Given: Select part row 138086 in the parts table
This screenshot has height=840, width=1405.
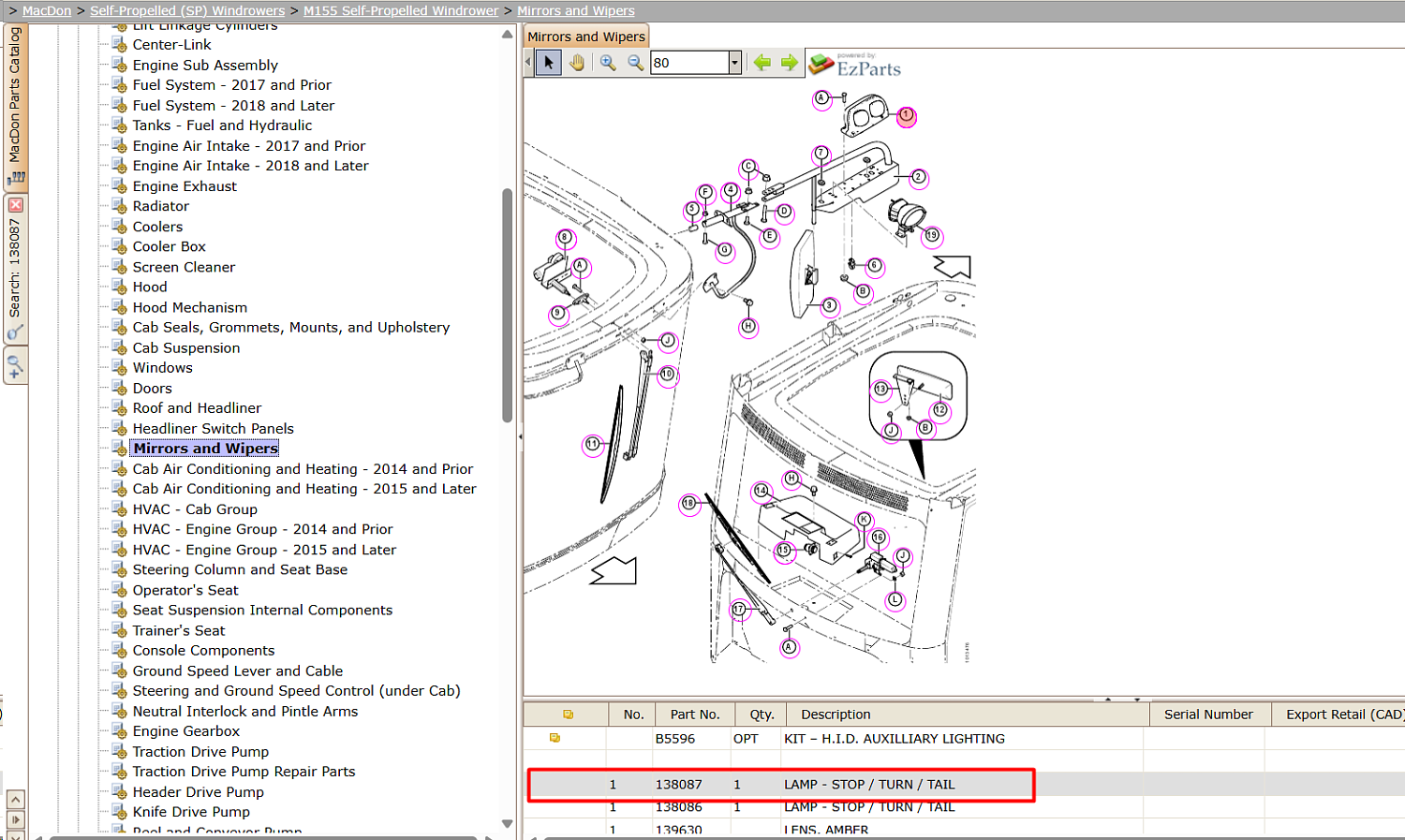Looking at the screenshot, I should 965,807.
